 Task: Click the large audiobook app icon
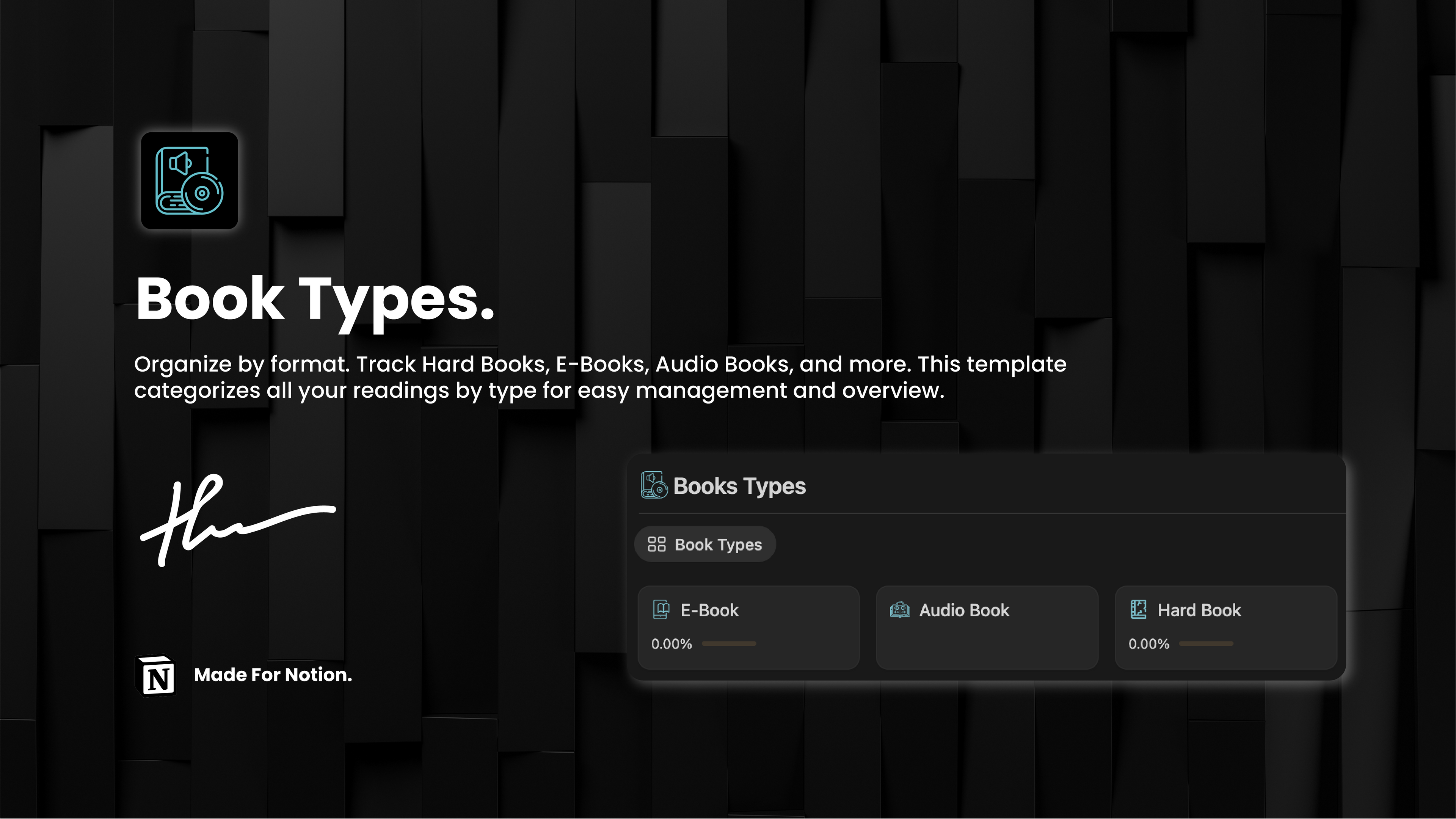click(x=189, y=181)
